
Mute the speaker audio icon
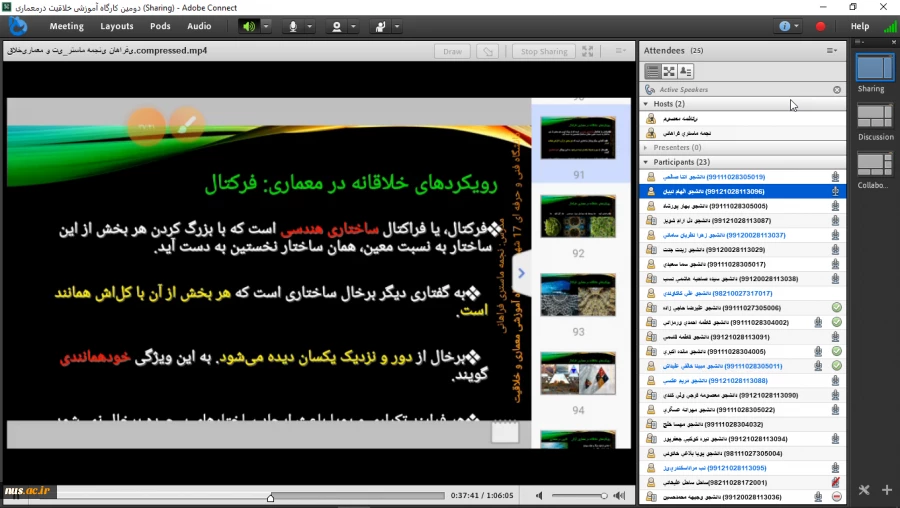click(248, 26)
